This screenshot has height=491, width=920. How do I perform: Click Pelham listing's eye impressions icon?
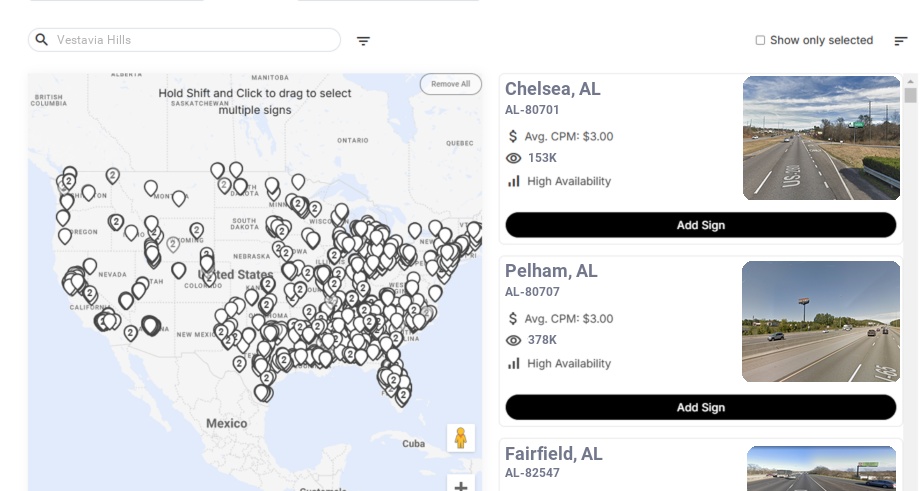514,340
